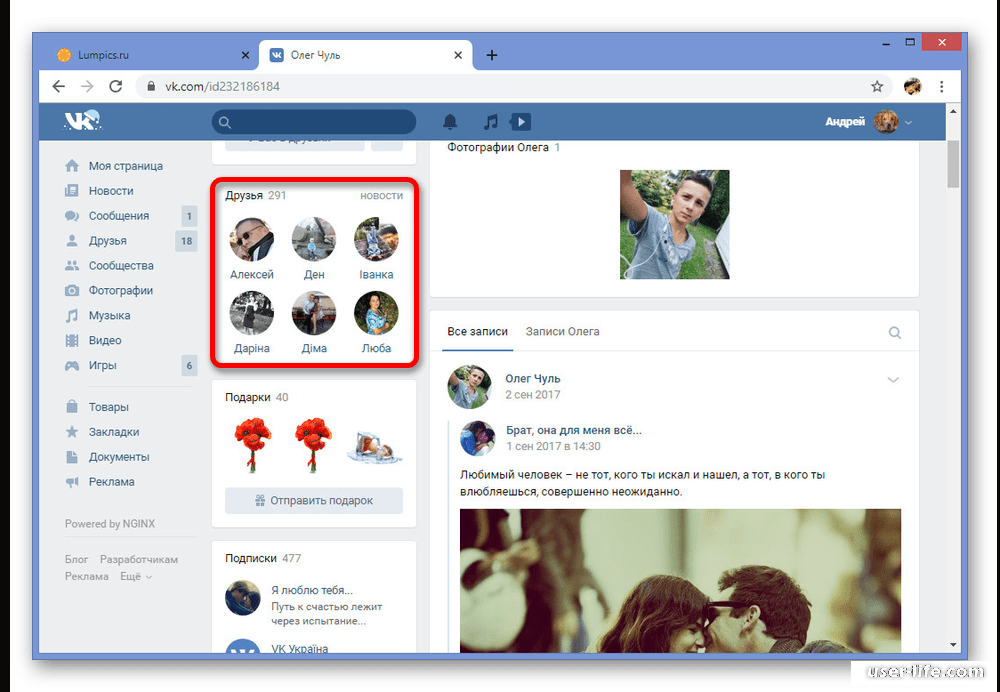Viewport: 1000px width, 692px height.
Task: Click the browser forward arrow
Action: (x=87, y=86)
